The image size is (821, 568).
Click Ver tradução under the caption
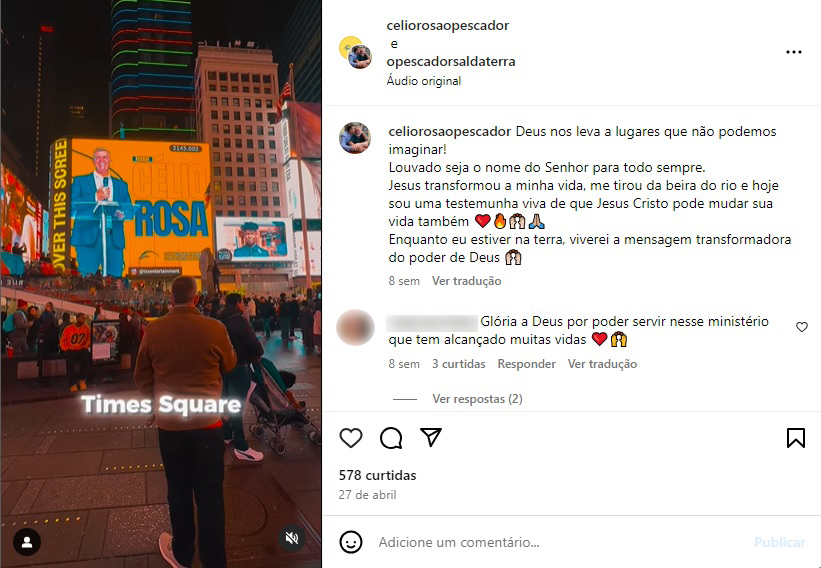[467, 281]
